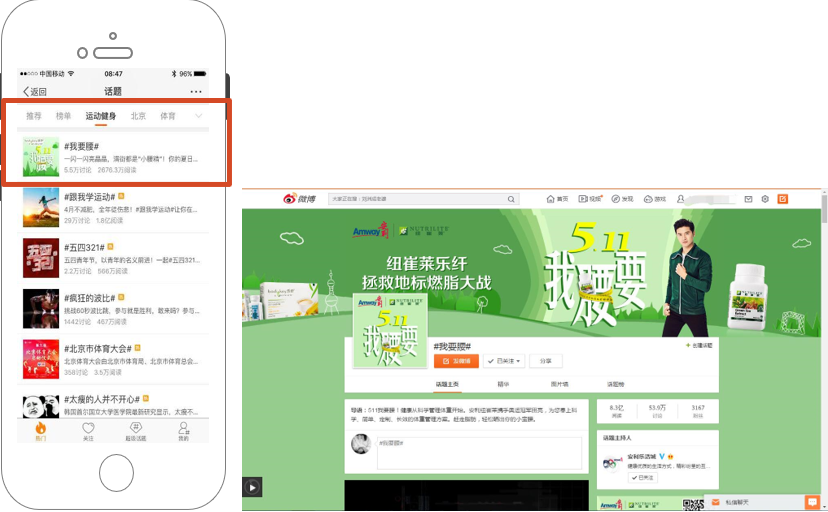
Task: Go to 首页 home in Weibo header
Action: (557, 199)
